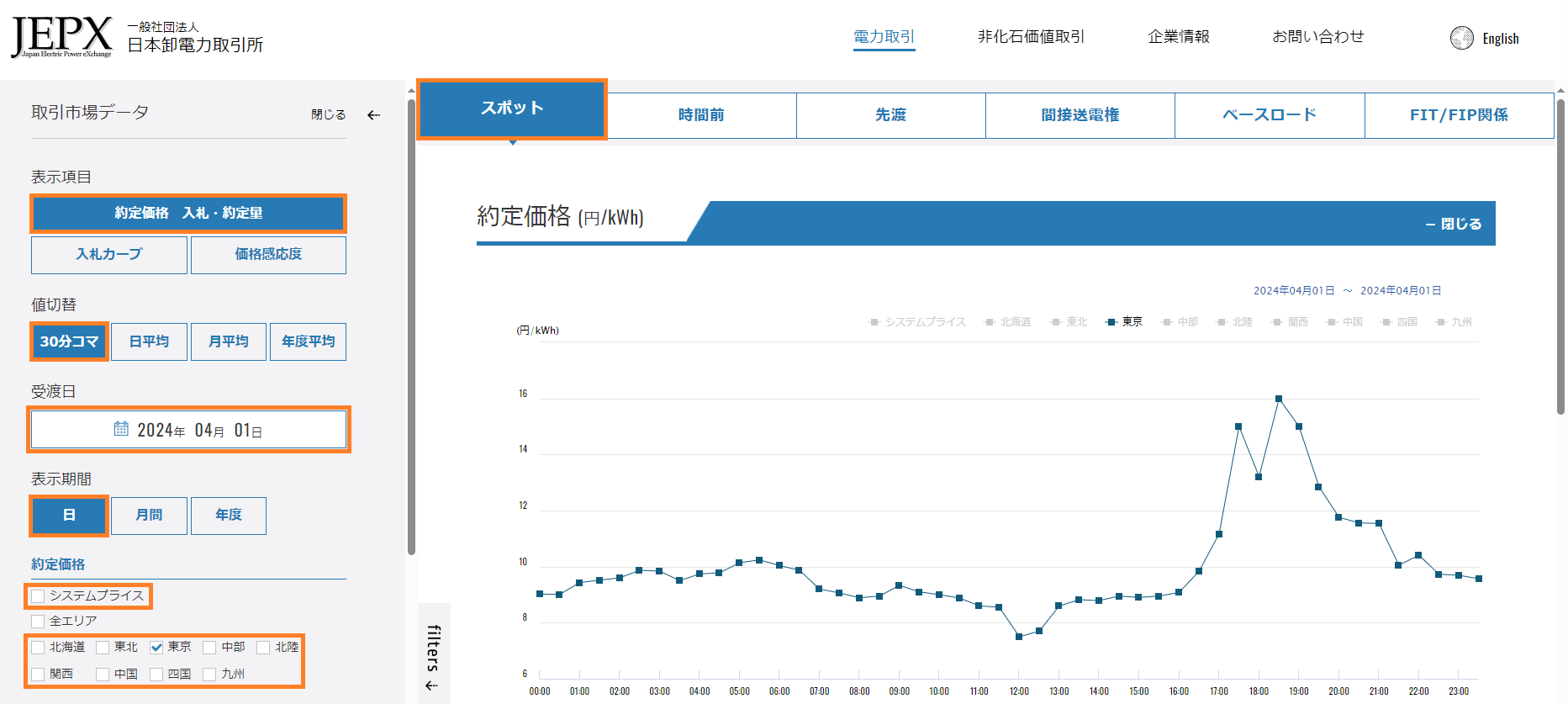Screen dimensions: 1568x704
Task: Enable the システムプライス checkbox
Action: (38, 596)
